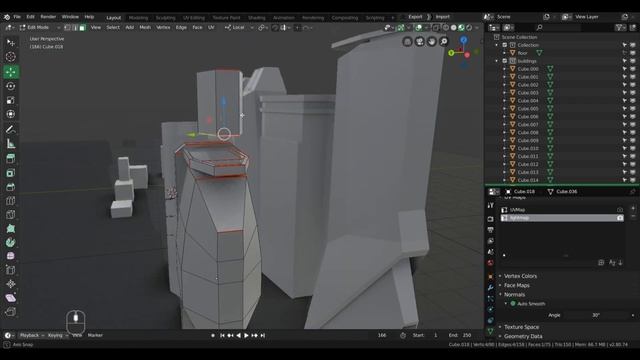The width and height of the screenshot is (640, 360).
Task: Collapse the buildings collection
Action: 497,61
